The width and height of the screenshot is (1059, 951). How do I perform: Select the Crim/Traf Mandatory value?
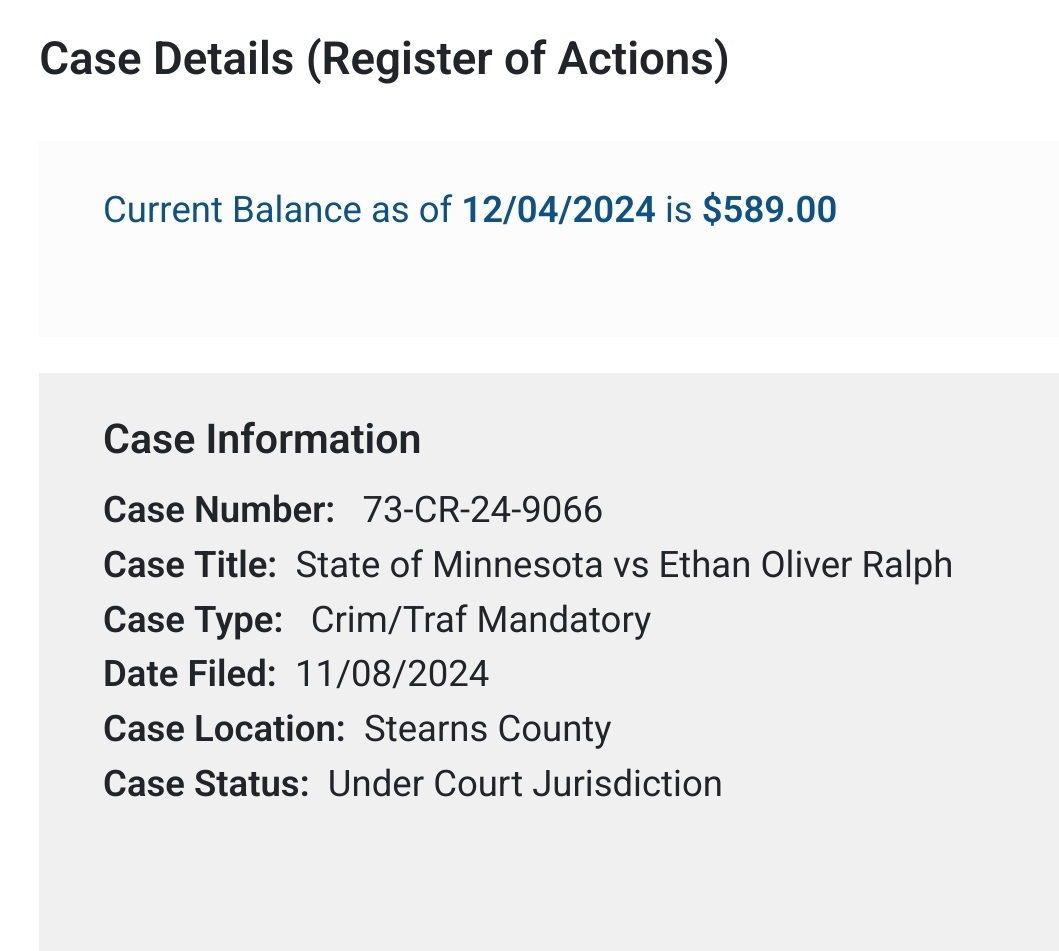tap(481, 620)
